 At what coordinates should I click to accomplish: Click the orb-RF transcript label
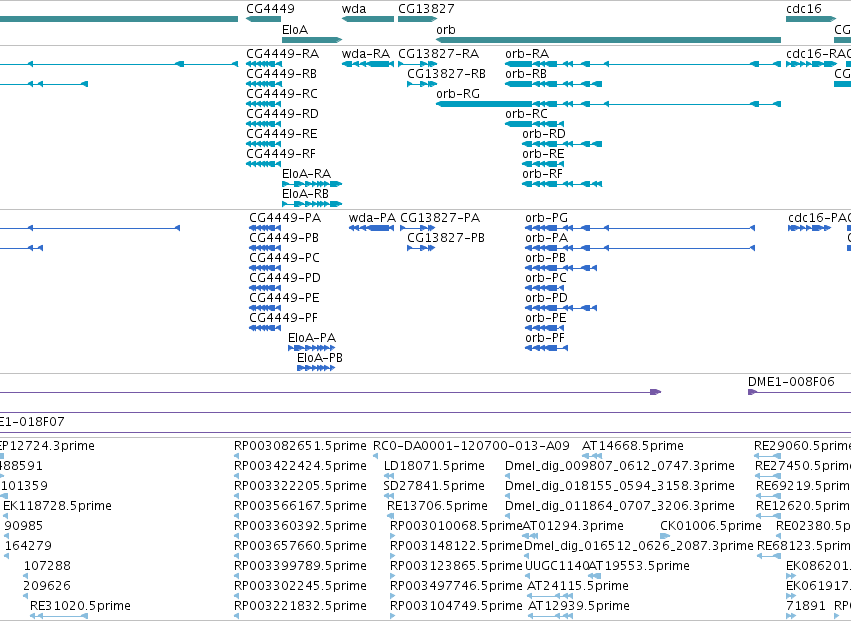click(x=543, y=174)
